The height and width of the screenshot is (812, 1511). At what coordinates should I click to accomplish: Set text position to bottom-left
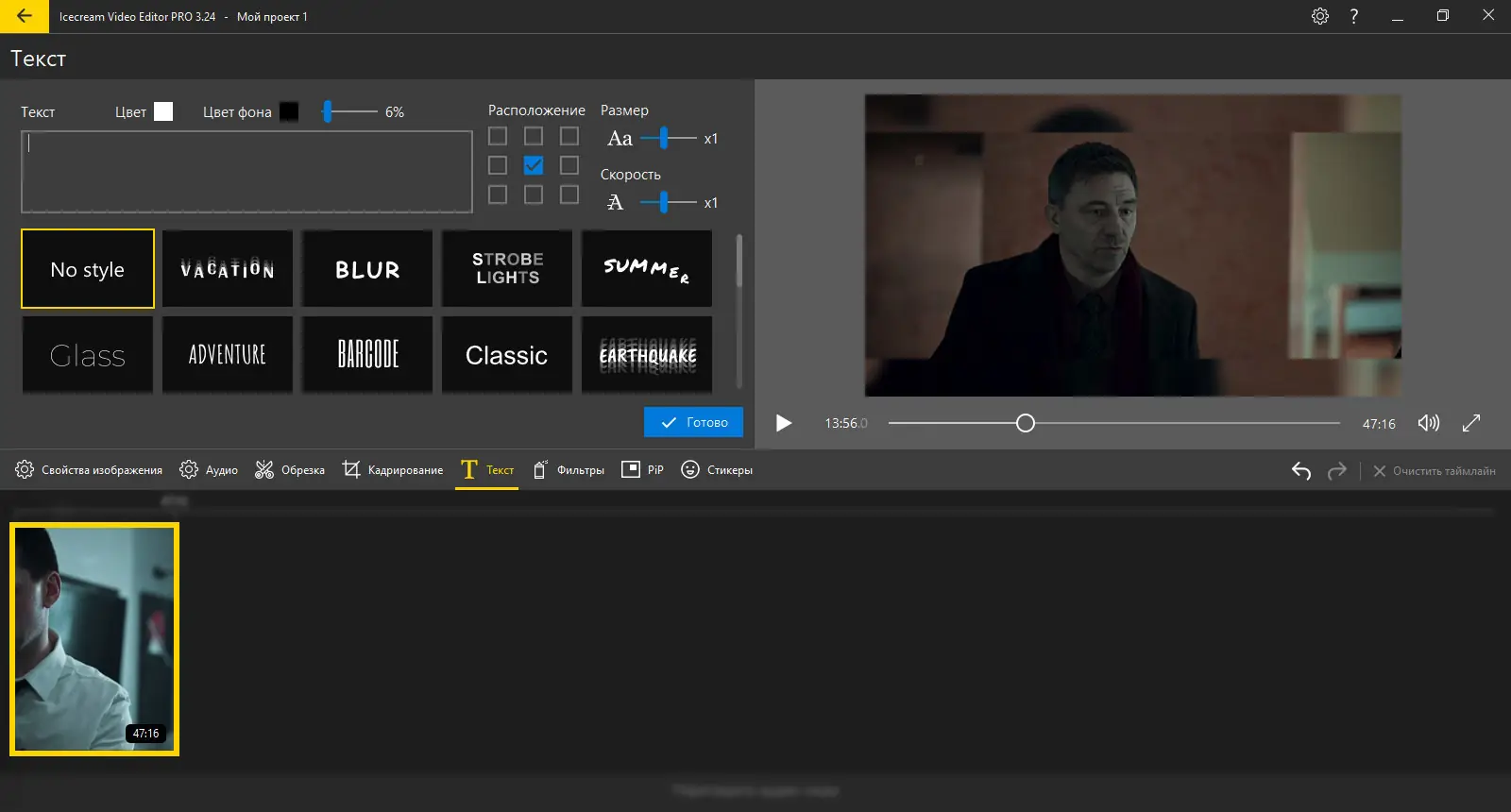498,195
